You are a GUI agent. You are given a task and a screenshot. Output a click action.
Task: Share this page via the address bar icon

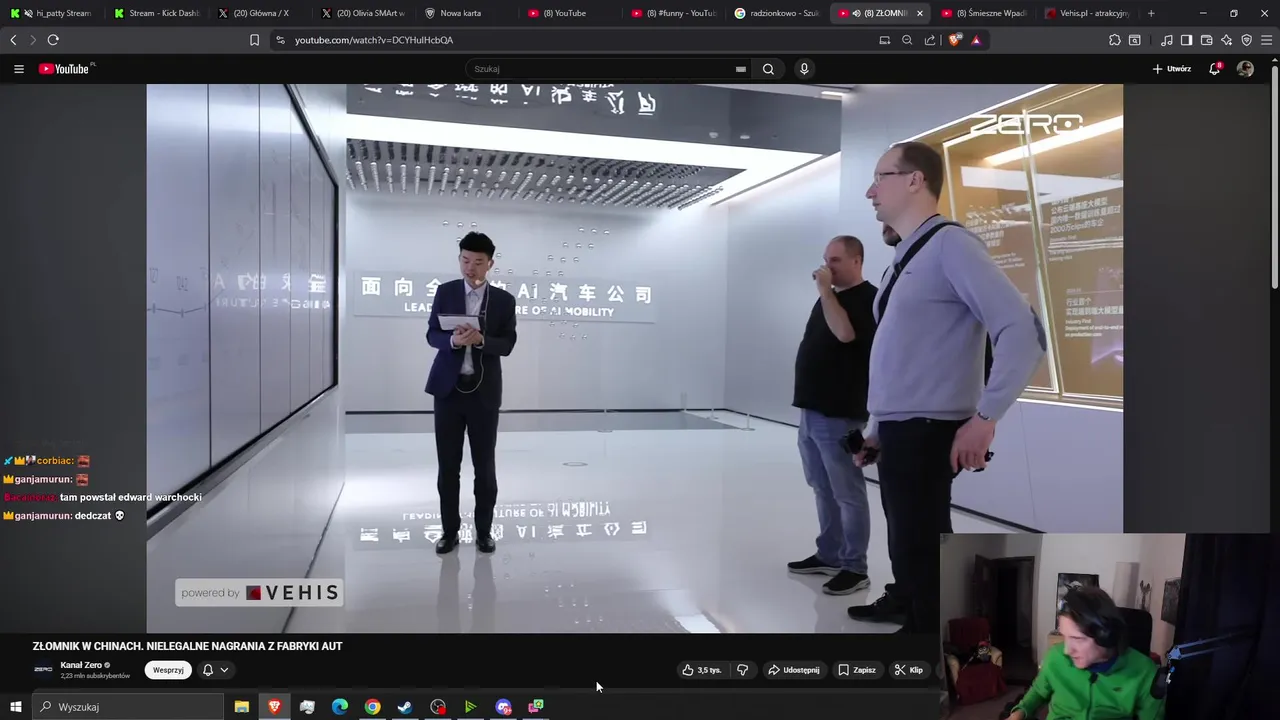click(930, 40)
